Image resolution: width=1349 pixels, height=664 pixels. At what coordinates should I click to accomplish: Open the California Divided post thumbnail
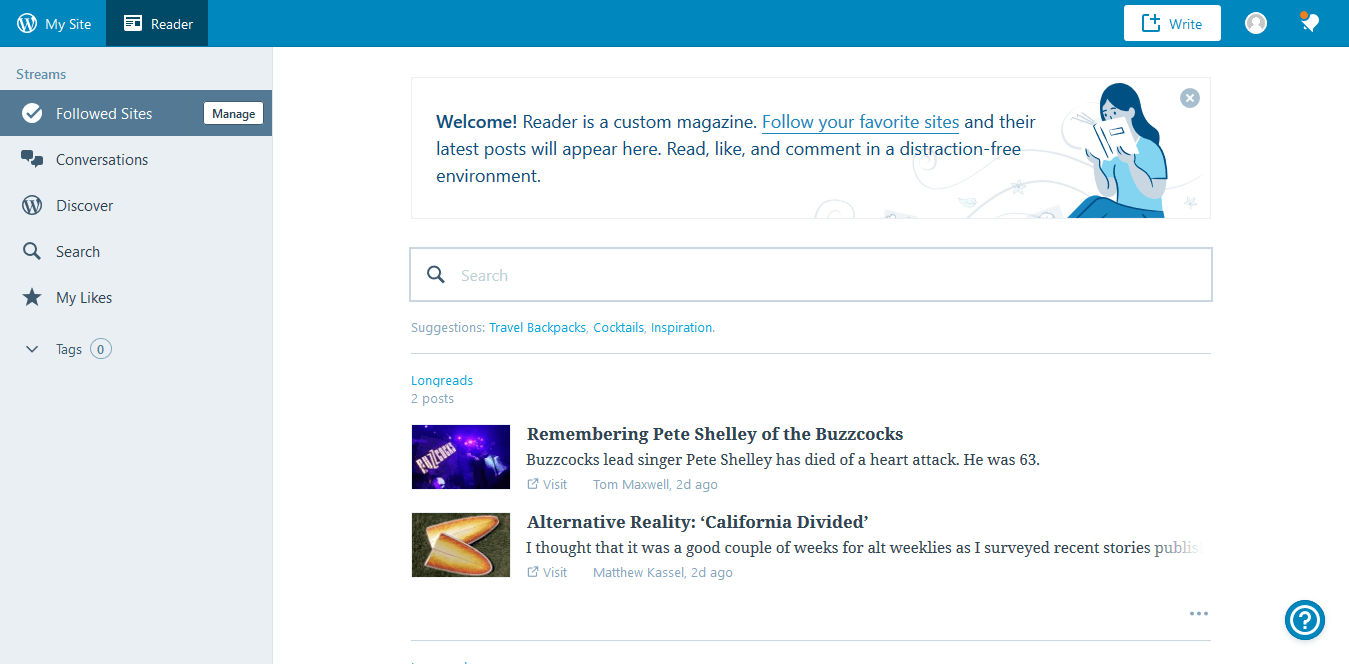pyautogui.click(x=461, y=545)
